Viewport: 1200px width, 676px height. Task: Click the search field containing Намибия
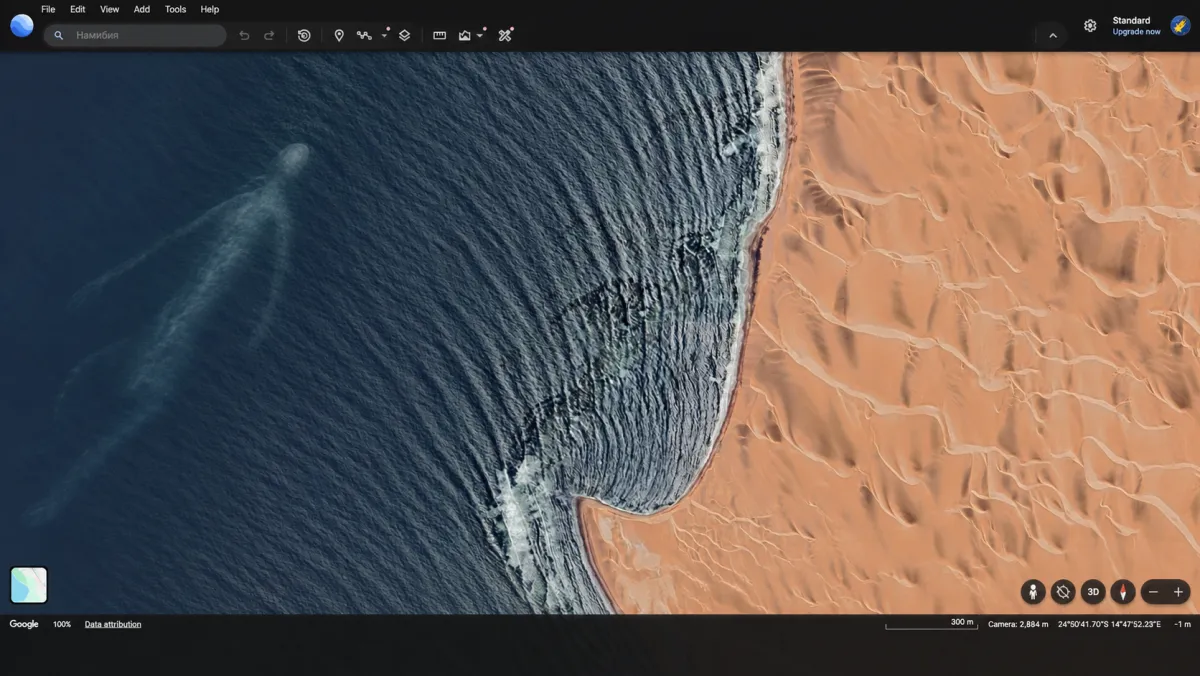tap(135, 35)
